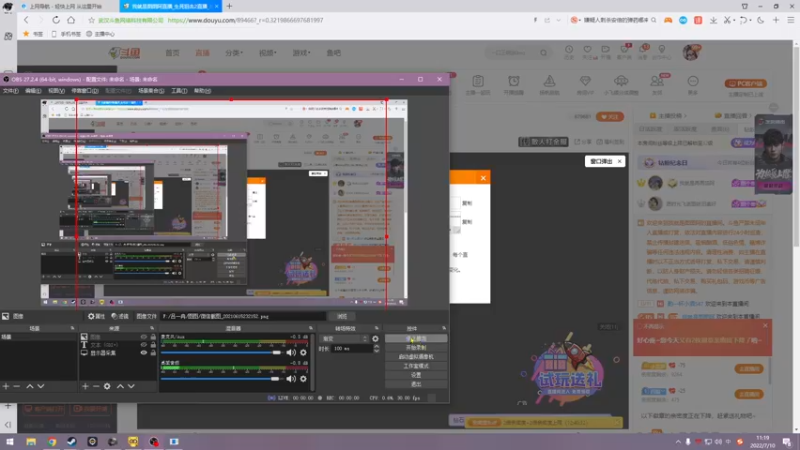Screen dimensions: 800x450
Task: Lock the Display Capture source
Action: pos(153,353)
